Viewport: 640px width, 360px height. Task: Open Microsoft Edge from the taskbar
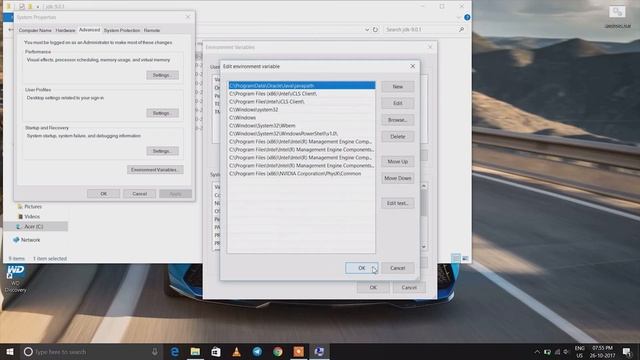pyautogui.click(x=175, y=351)
